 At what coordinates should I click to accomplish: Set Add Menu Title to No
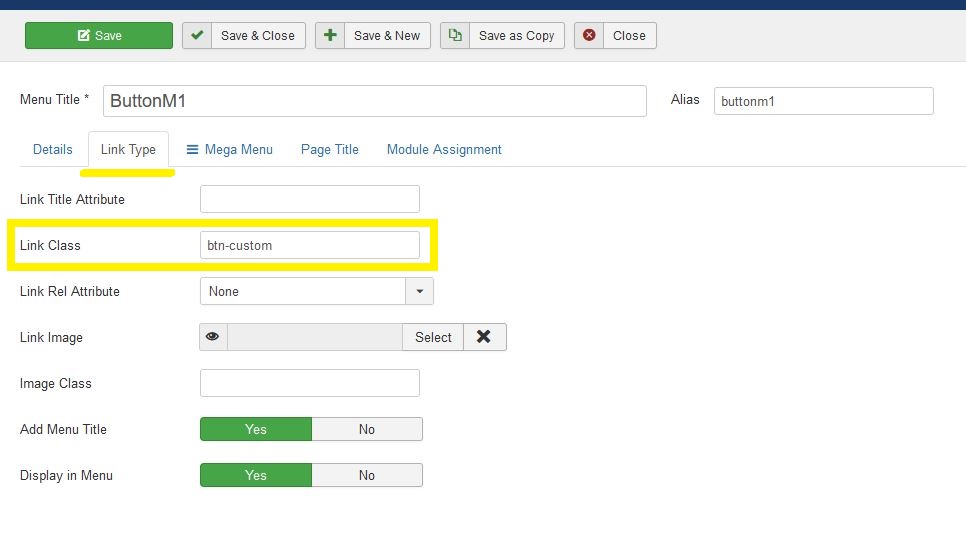pyautogui.click(x=367, y=429)
